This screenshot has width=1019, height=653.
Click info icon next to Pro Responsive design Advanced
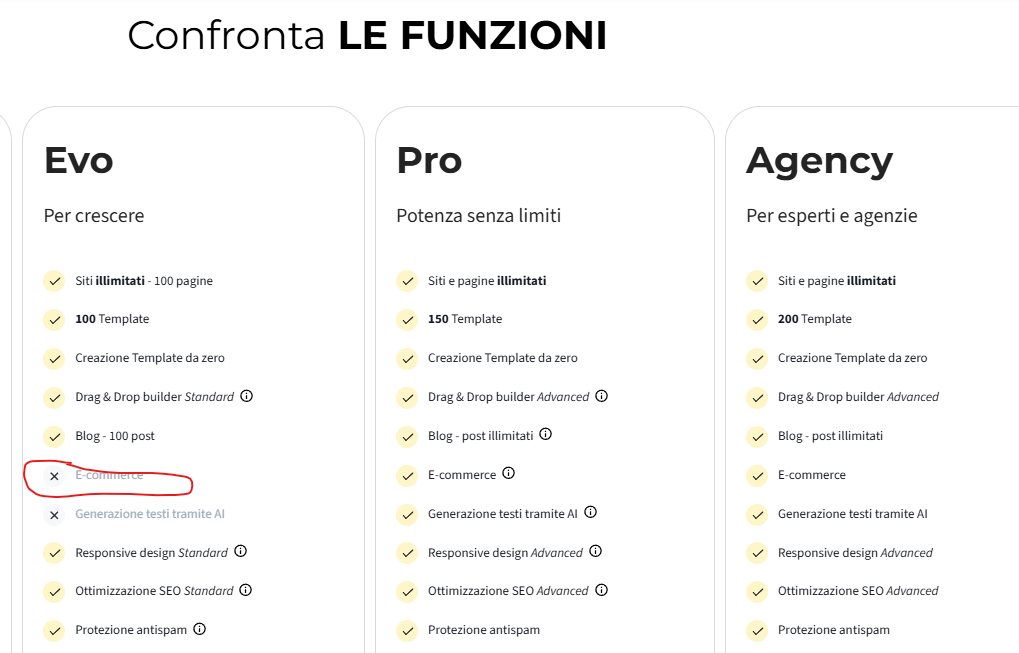click(x=595, y=551)
